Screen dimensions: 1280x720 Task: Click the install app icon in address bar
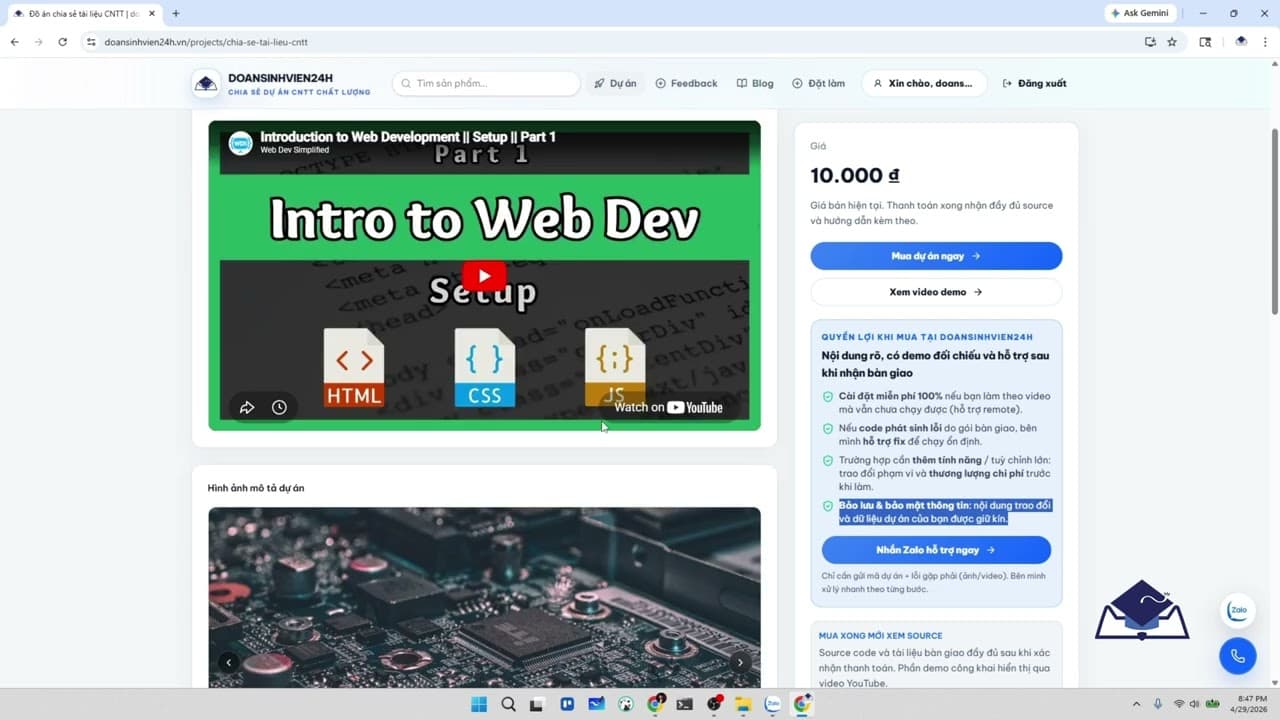click(1150, 42)
